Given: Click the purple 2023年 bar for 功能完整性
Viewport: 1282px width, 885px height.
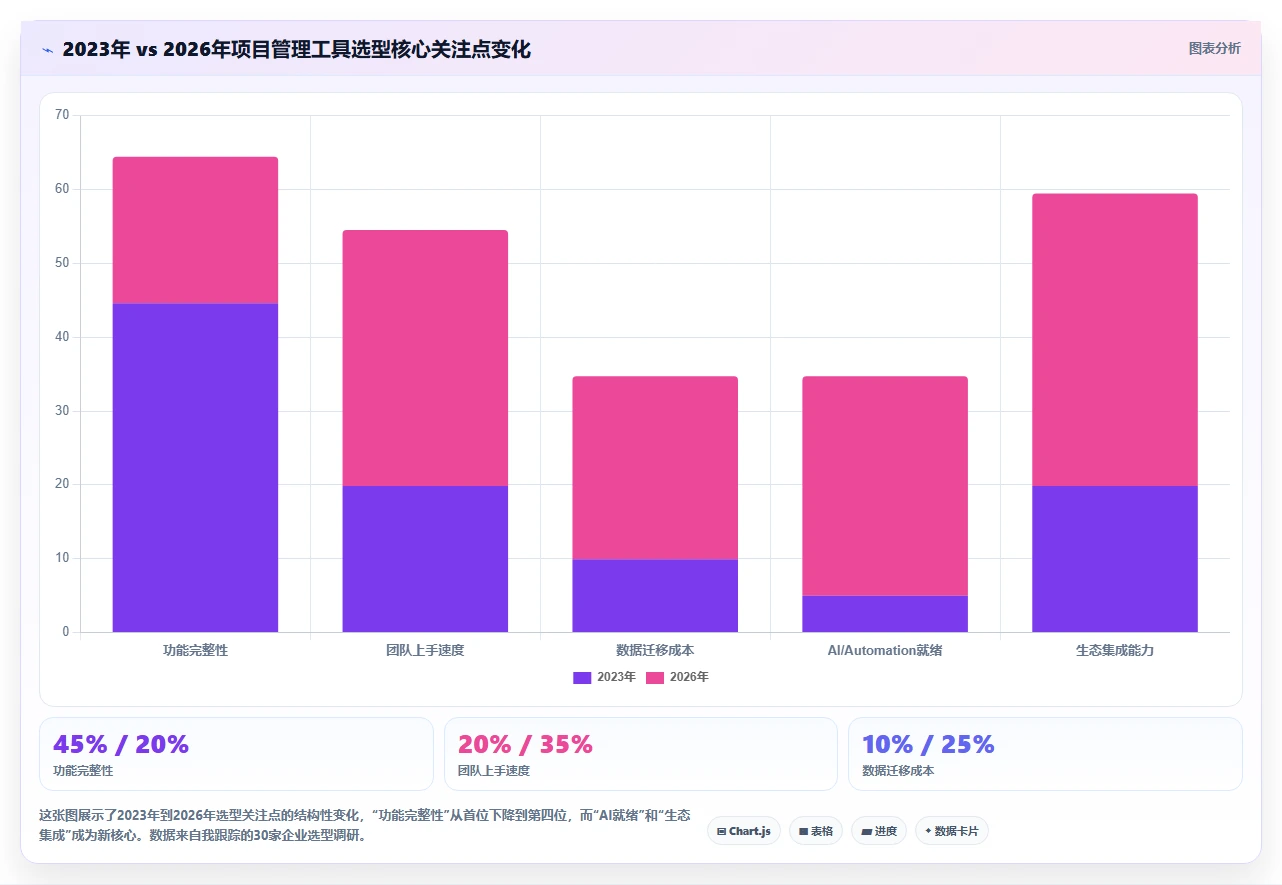Looking at the screenshot, I should 195,468.
